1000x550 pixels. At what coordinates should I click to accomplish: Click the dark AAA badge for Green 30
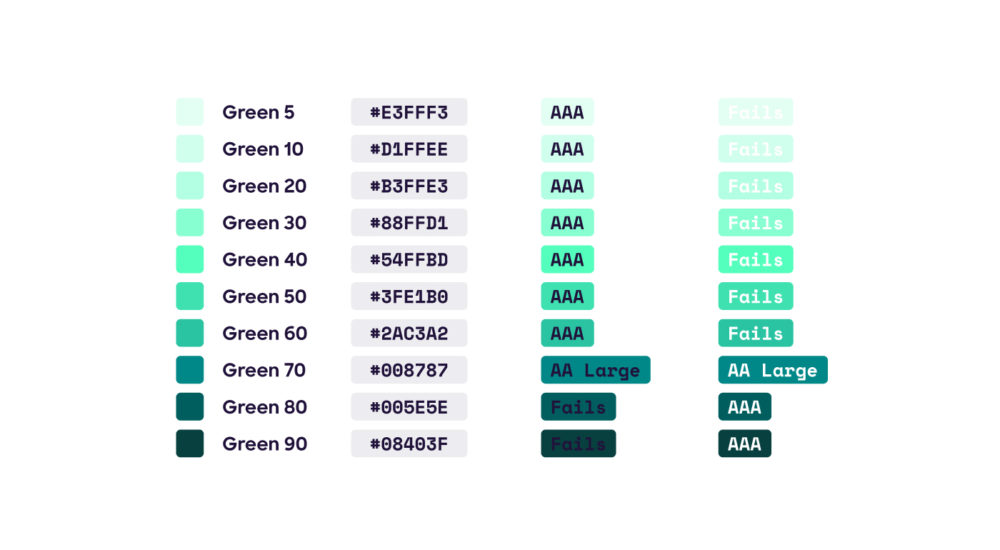tap(567, 223)
